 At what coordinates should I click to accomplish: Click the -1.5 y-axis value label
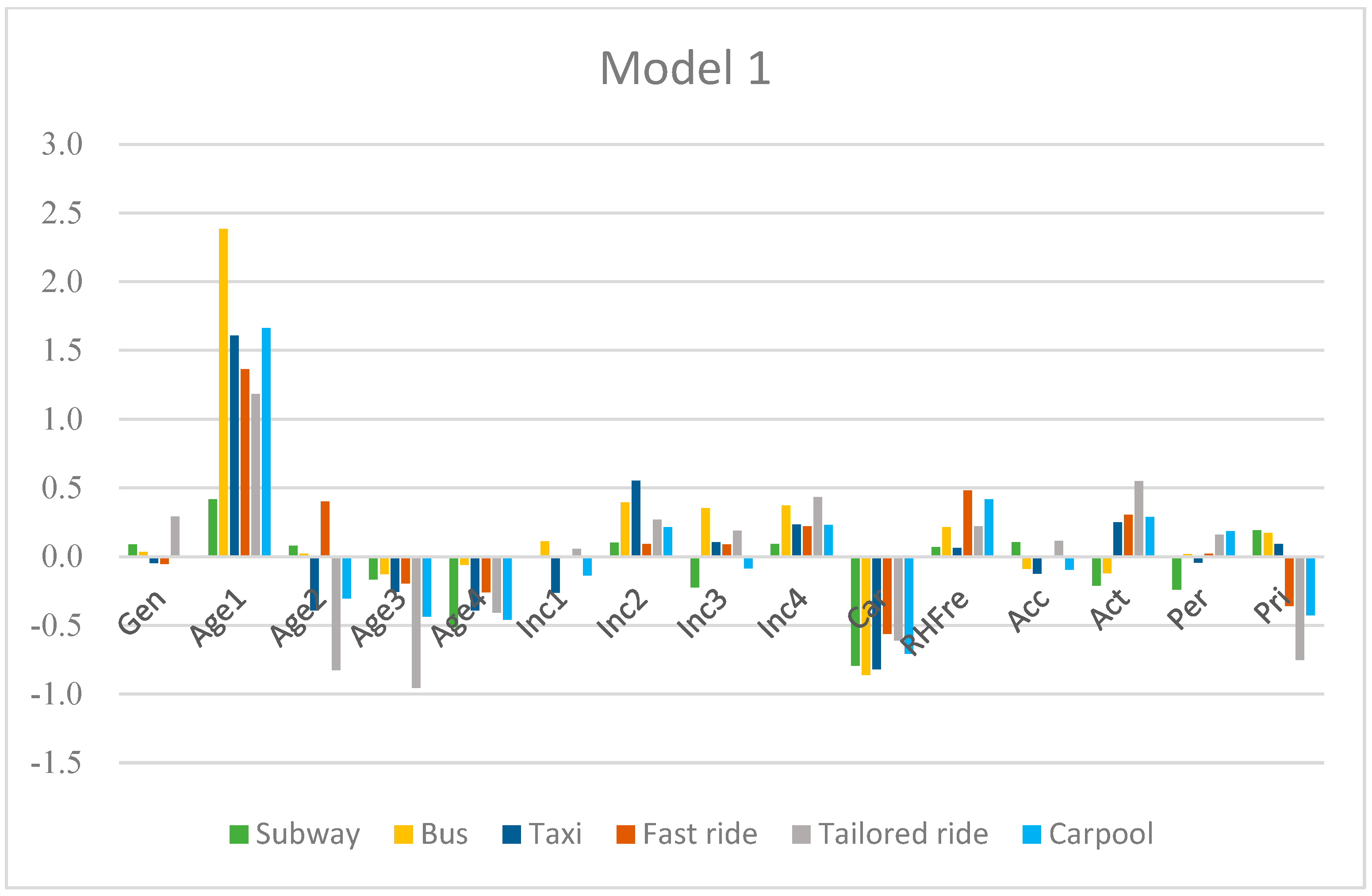[x=57, y=763]
